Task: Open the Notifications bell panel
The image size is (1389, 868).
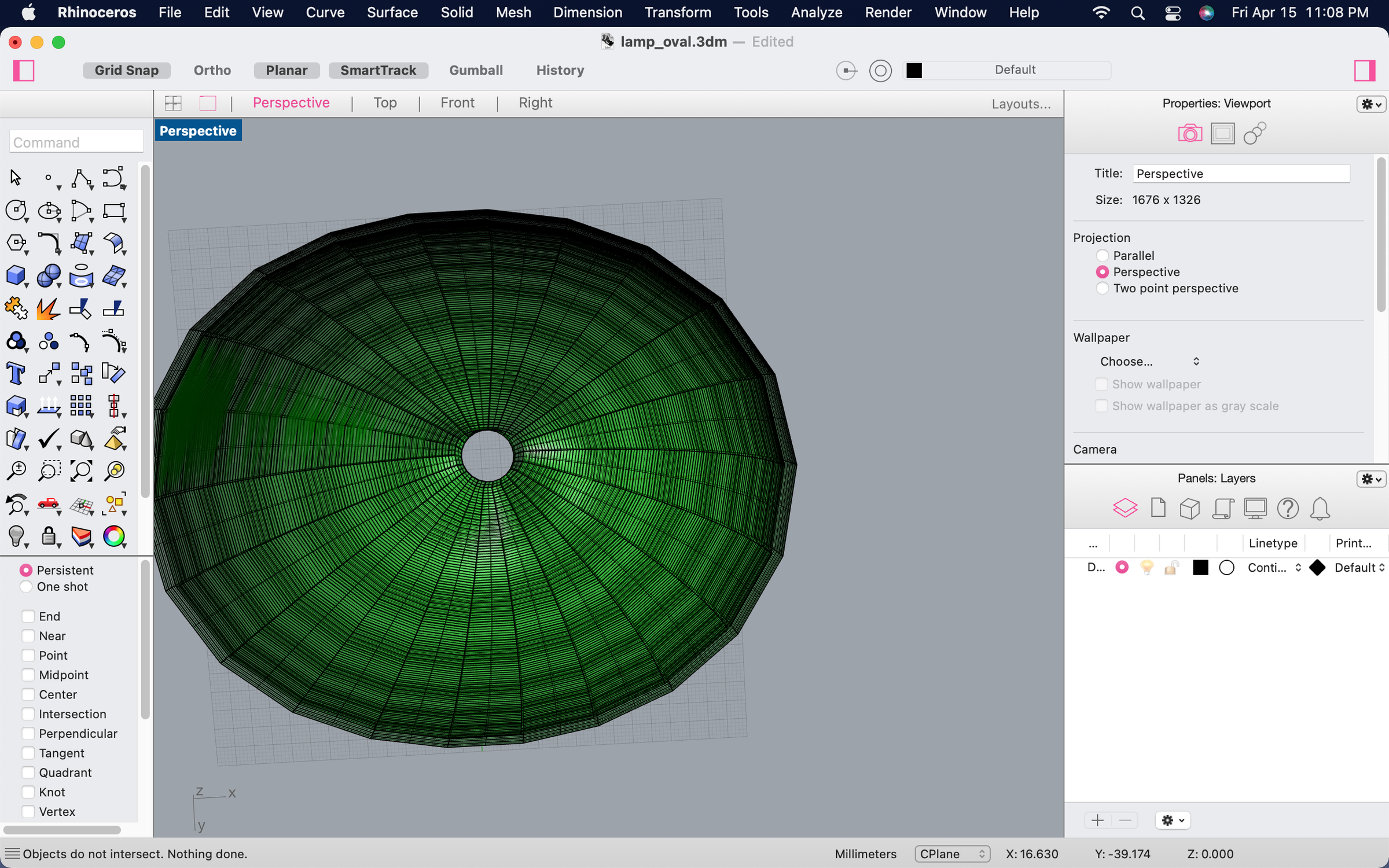Action: point(1320,508)
